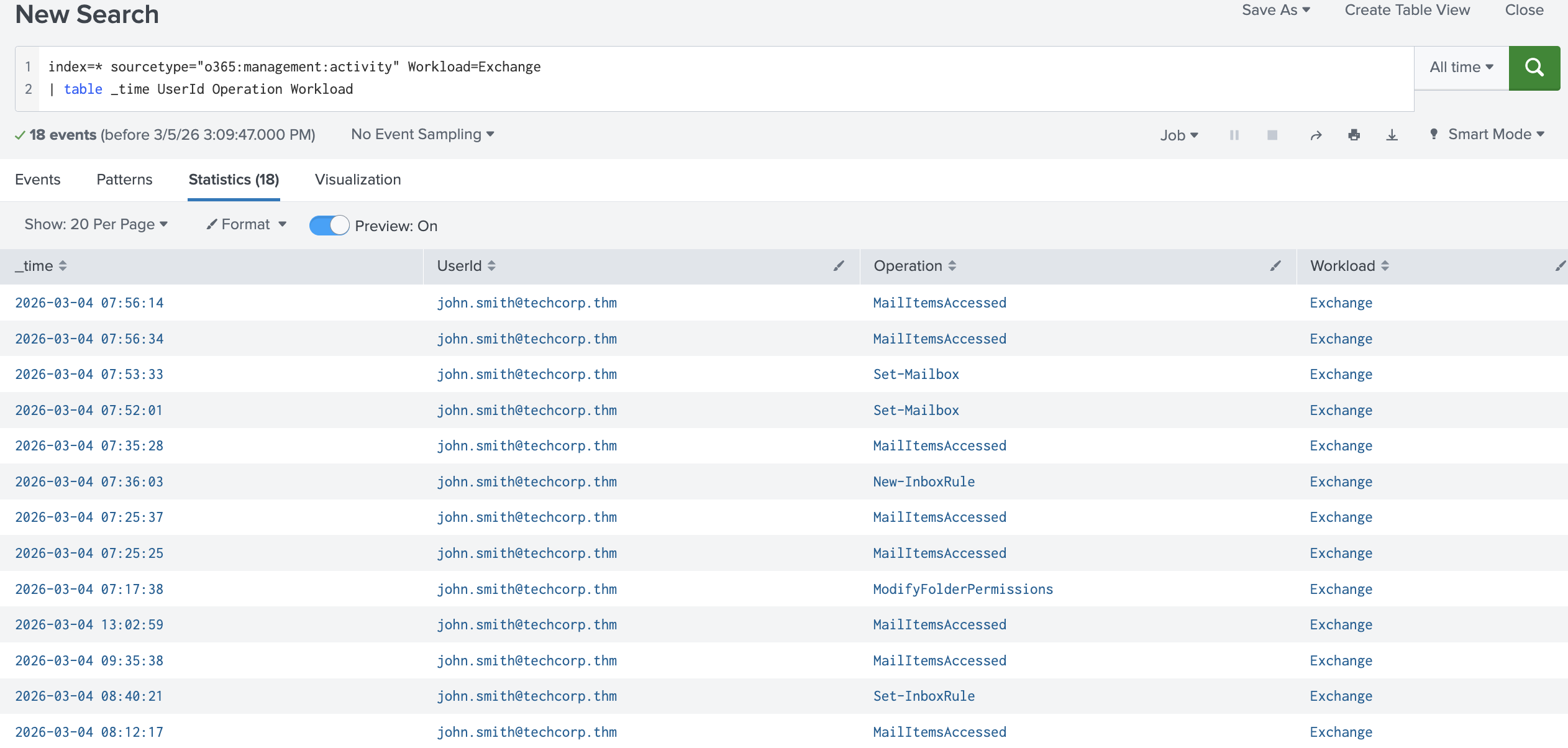Export results with the download icon
The width and height of the screenshot is (1568, 748).
tap(1392, 135)
